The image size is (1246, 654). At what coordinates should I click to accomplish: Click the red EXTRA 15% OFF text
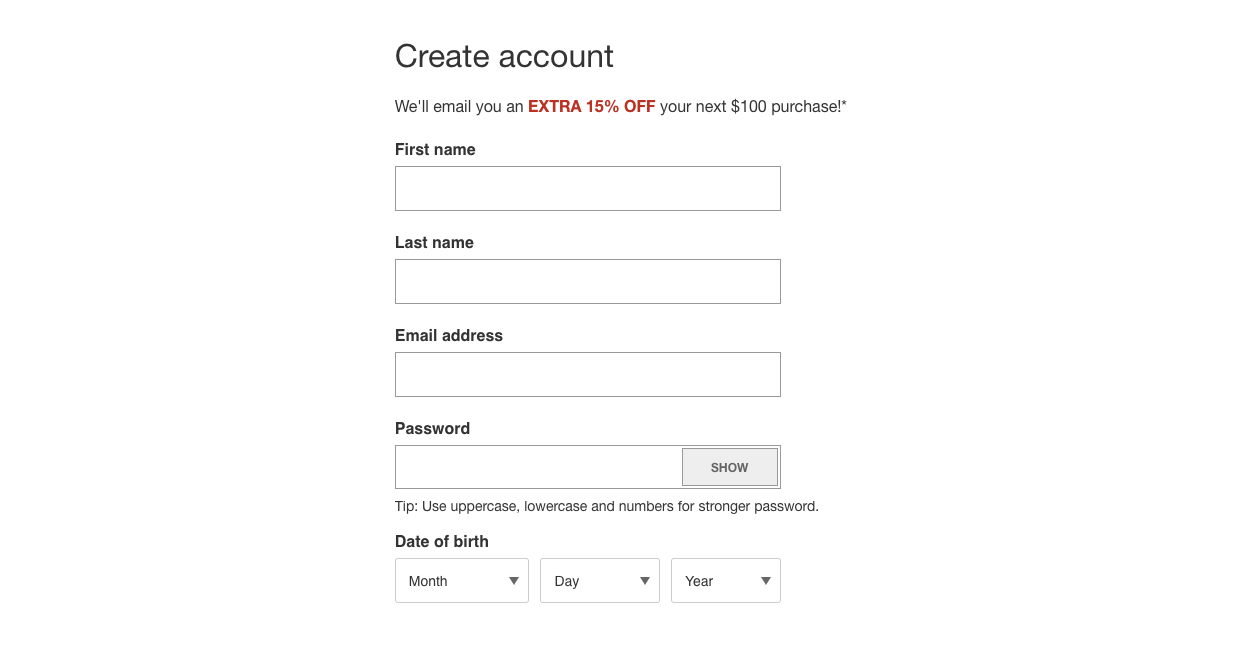pos(592,106)
